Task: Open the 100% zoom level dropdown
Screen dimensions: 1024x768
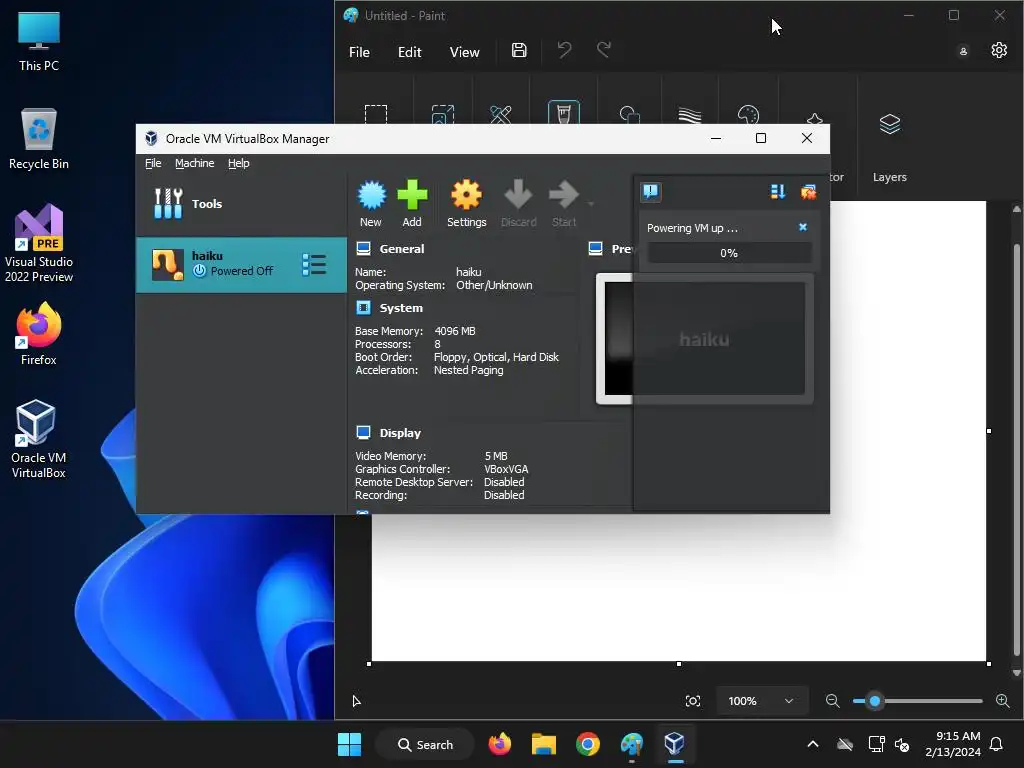Action: click(761, 701)
